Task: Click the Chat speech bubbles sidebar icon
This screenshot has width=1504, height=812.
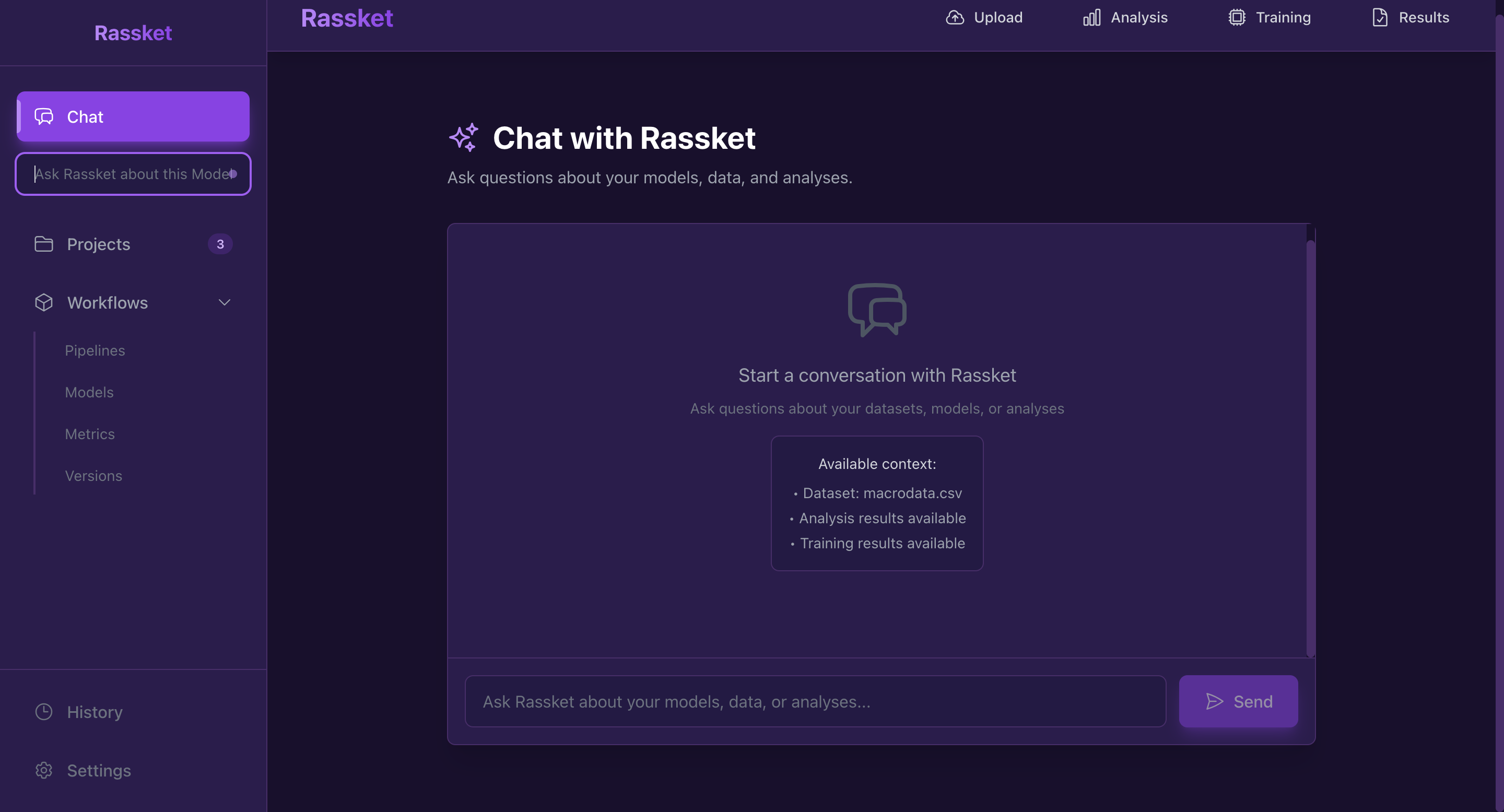Action: (44, 117)
